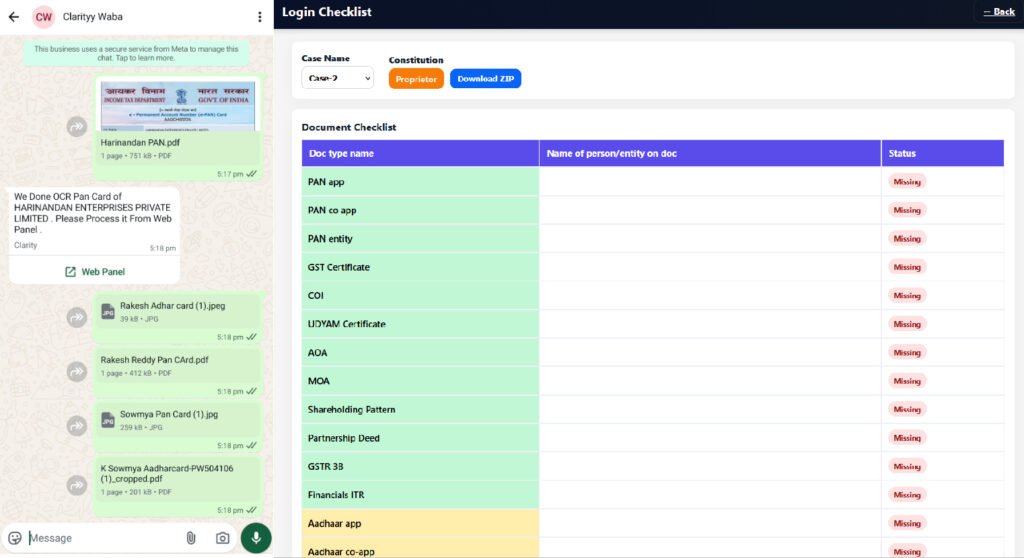Click the Clarityy Waba CW avatar

[x=43, y=17]
